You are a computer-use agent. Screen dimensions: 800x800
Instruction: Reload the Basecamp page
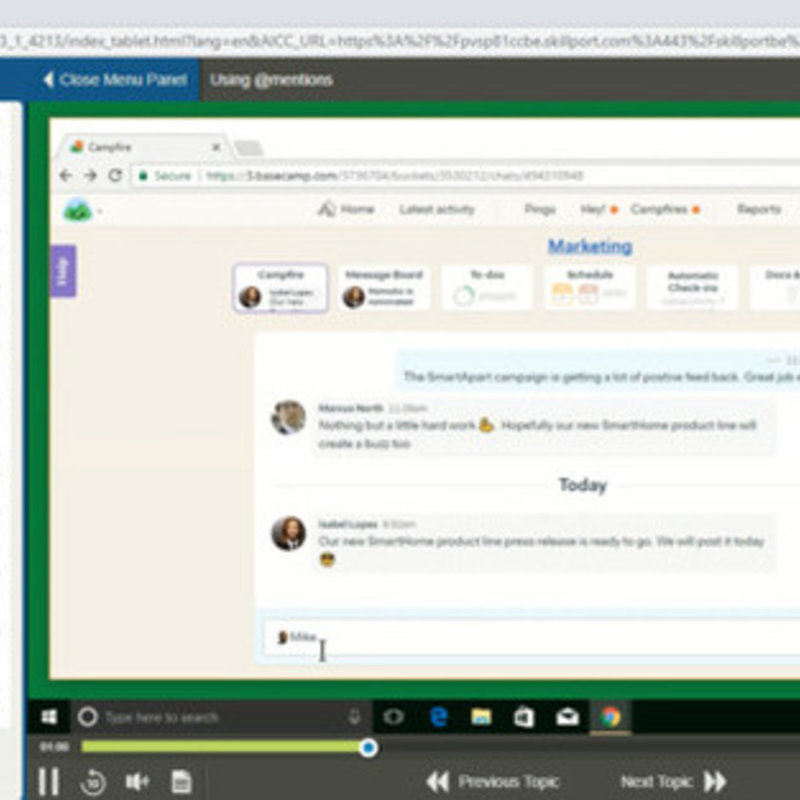coord(115,176)
